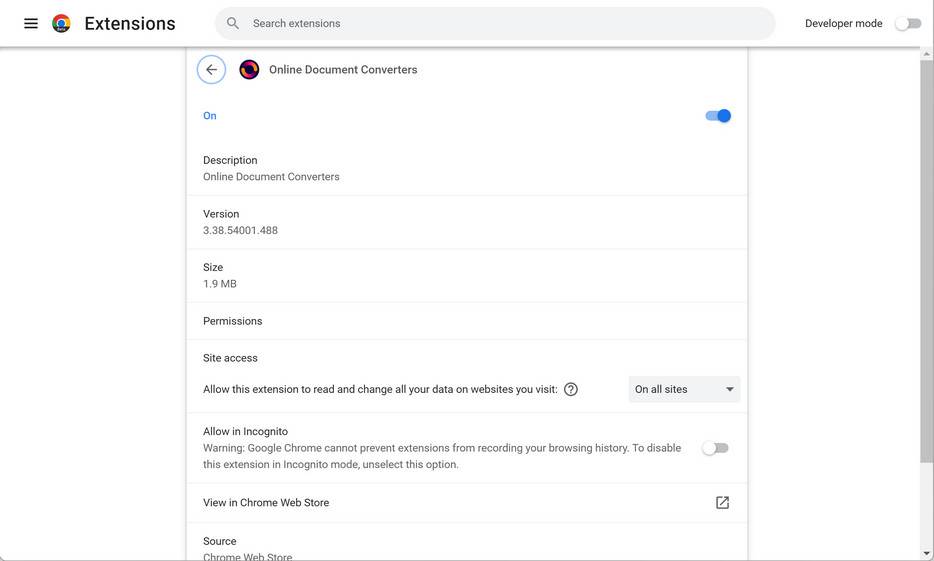
Task: Open the Chrome Web Store external link icon
Action: 722,503
